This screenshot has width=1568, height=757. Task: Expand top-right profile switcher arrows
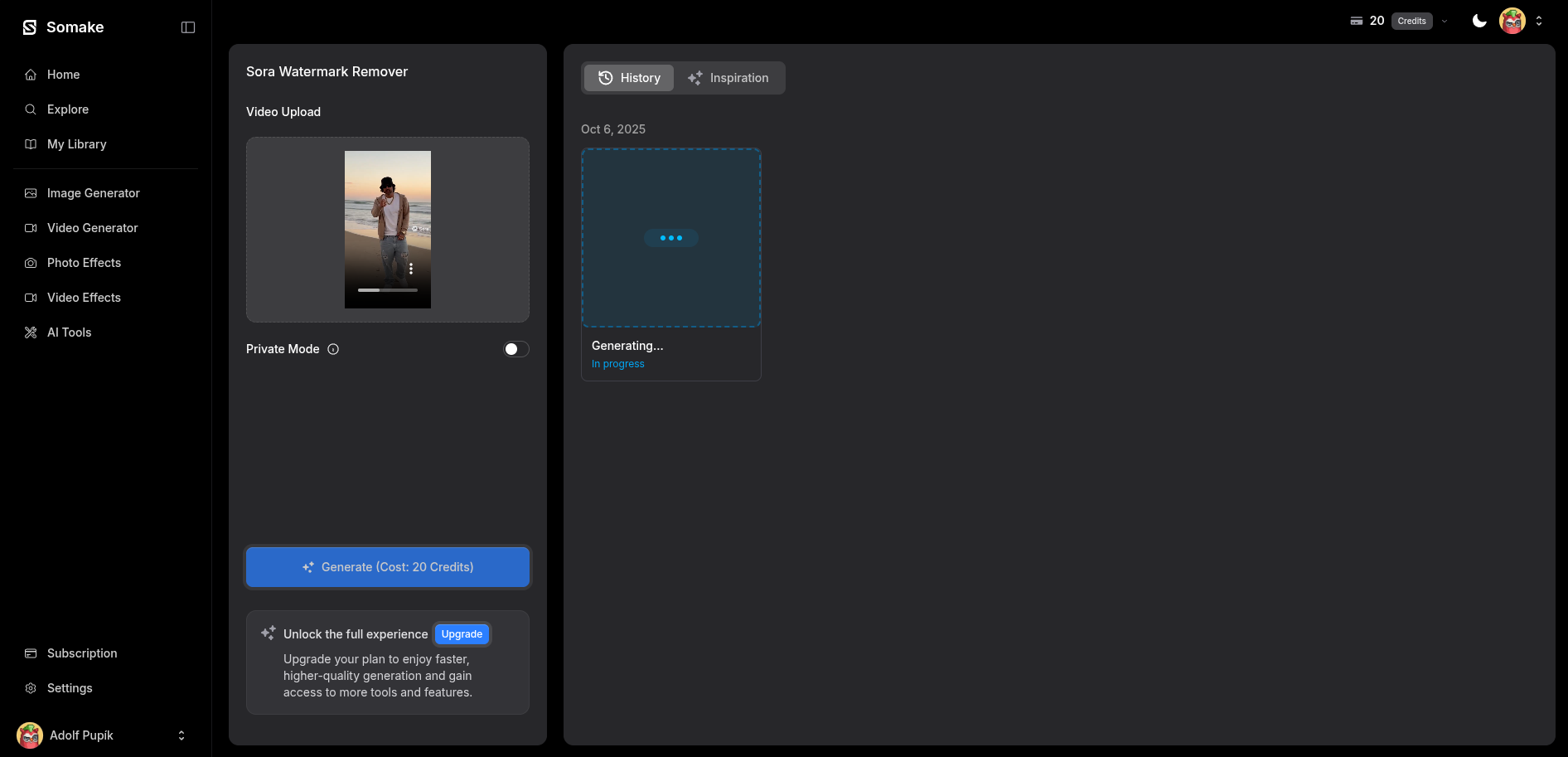[1539, 21]
